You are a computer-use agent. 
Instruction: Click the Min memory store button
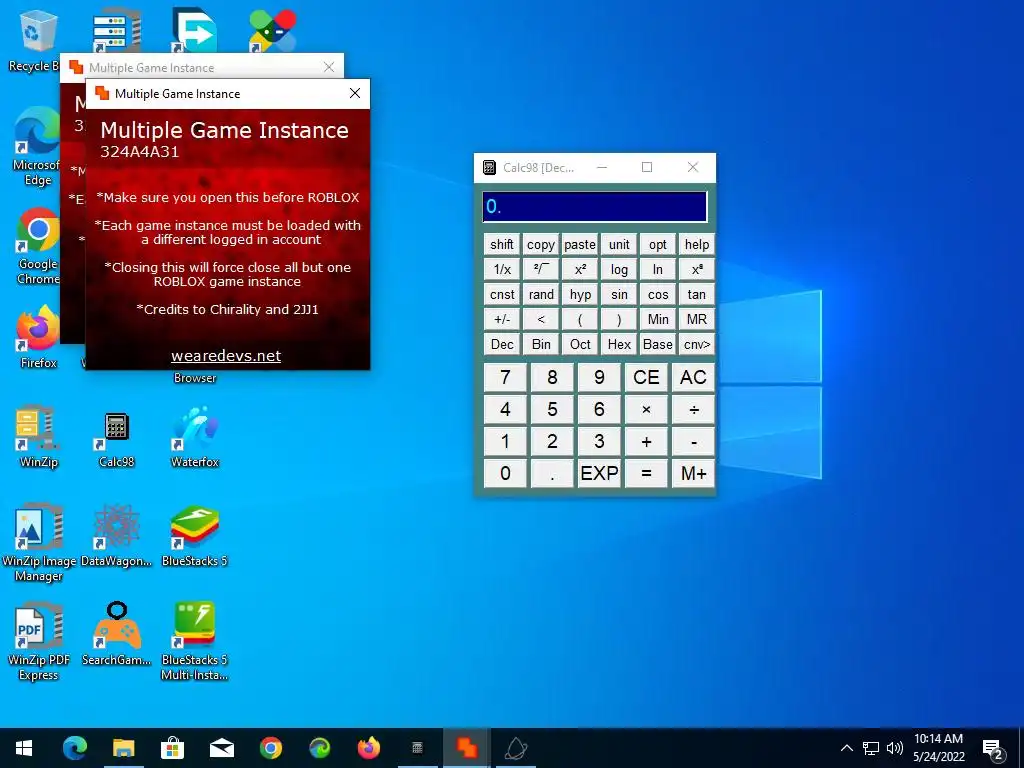pos(658,319)
